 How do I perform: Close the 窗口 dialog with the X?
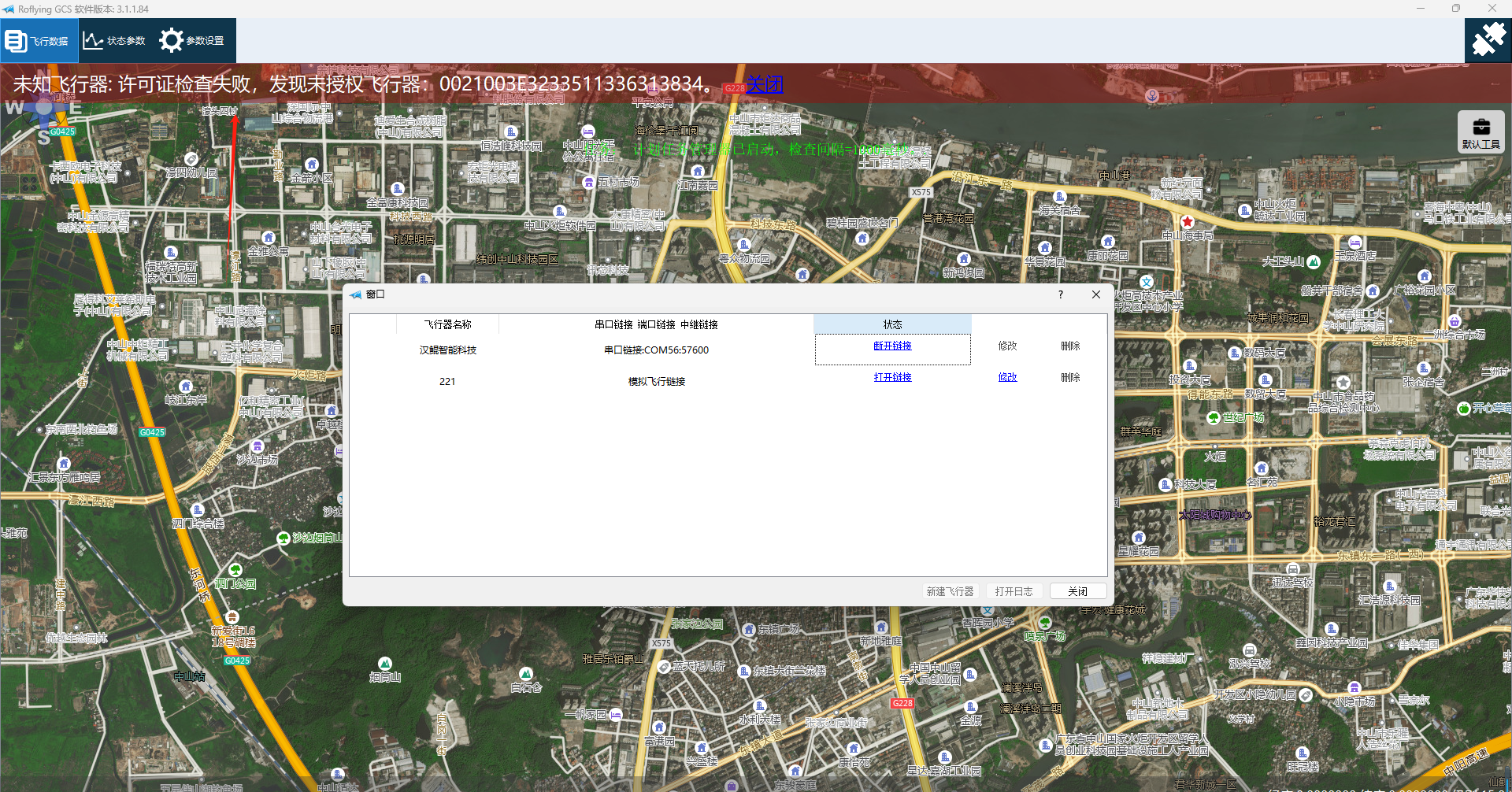(1095, 294)
